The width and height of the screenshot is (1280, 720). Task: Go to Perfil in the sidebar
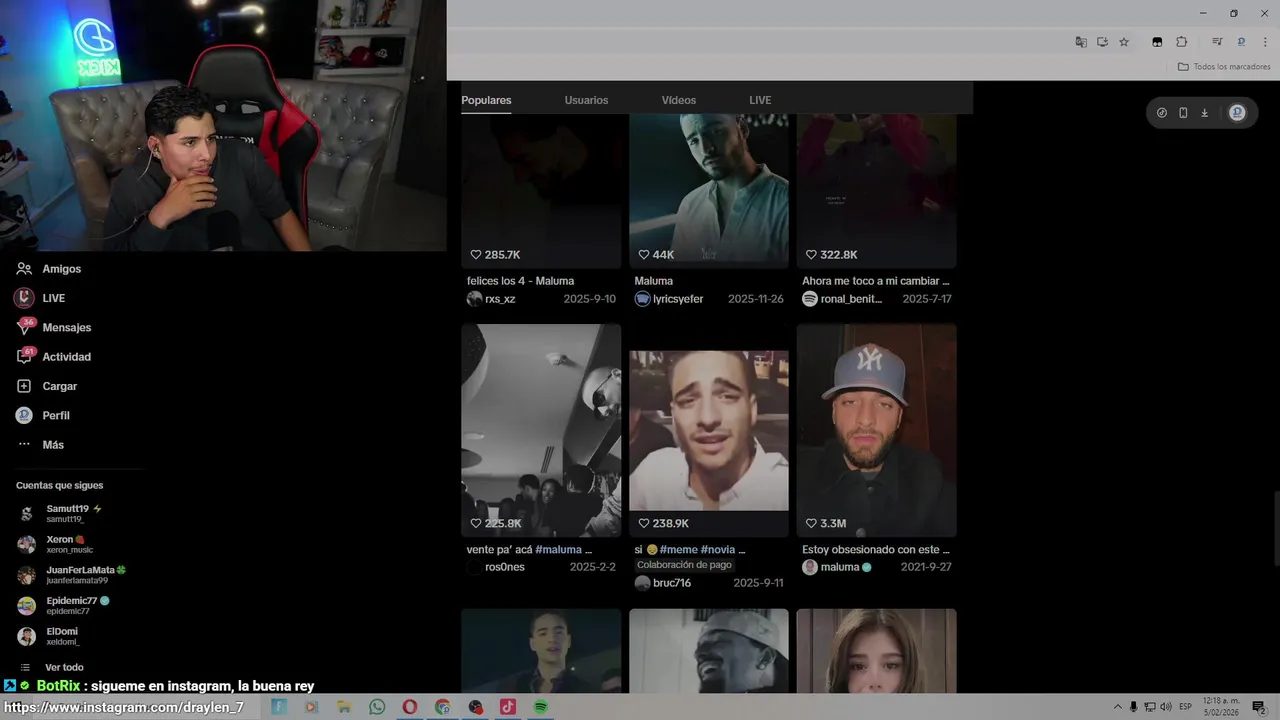point(42,415)
